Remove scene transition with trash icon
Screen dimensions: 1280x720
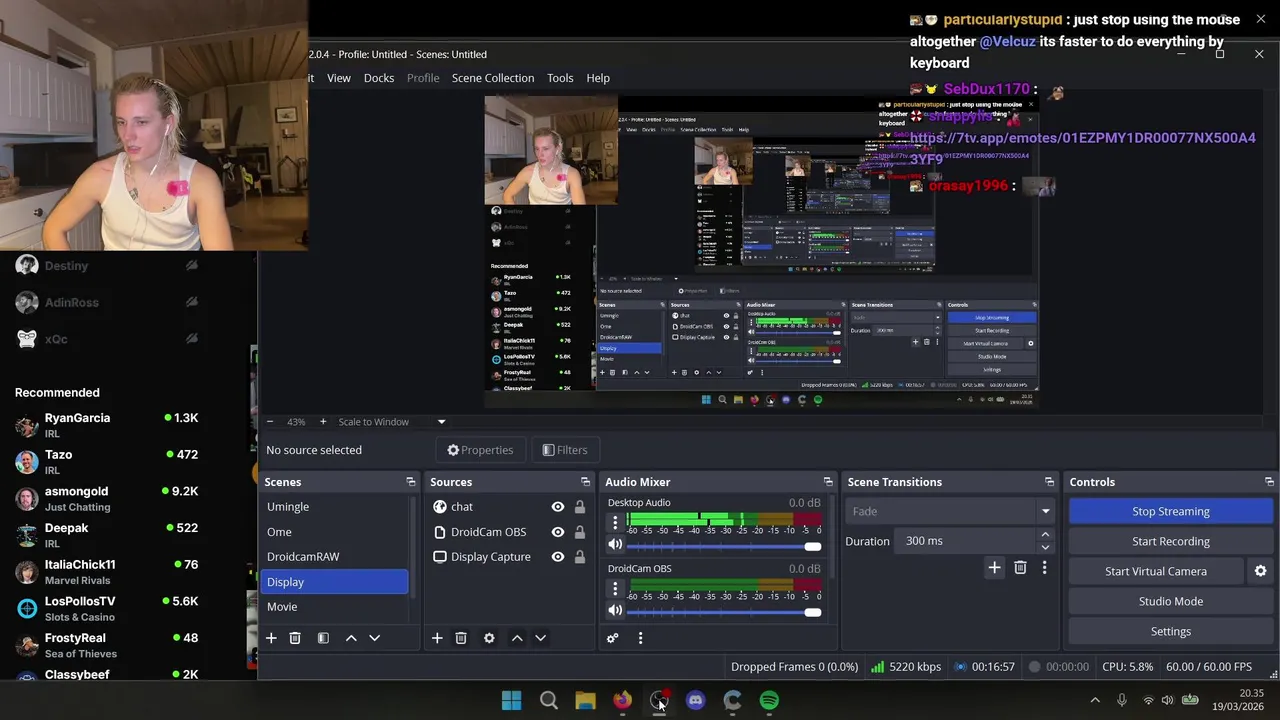click(1020, 568)
